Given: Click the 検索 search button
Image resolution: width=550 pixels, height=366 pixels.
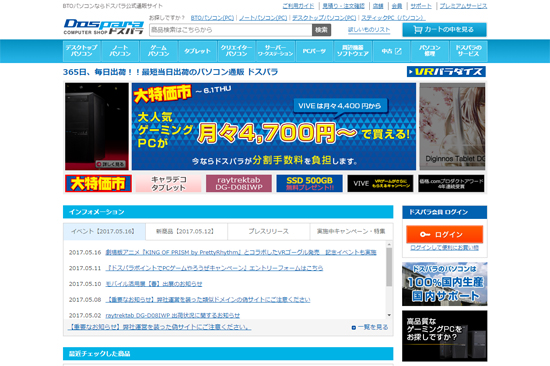Looking at the screenshot, I should [321, 30].
